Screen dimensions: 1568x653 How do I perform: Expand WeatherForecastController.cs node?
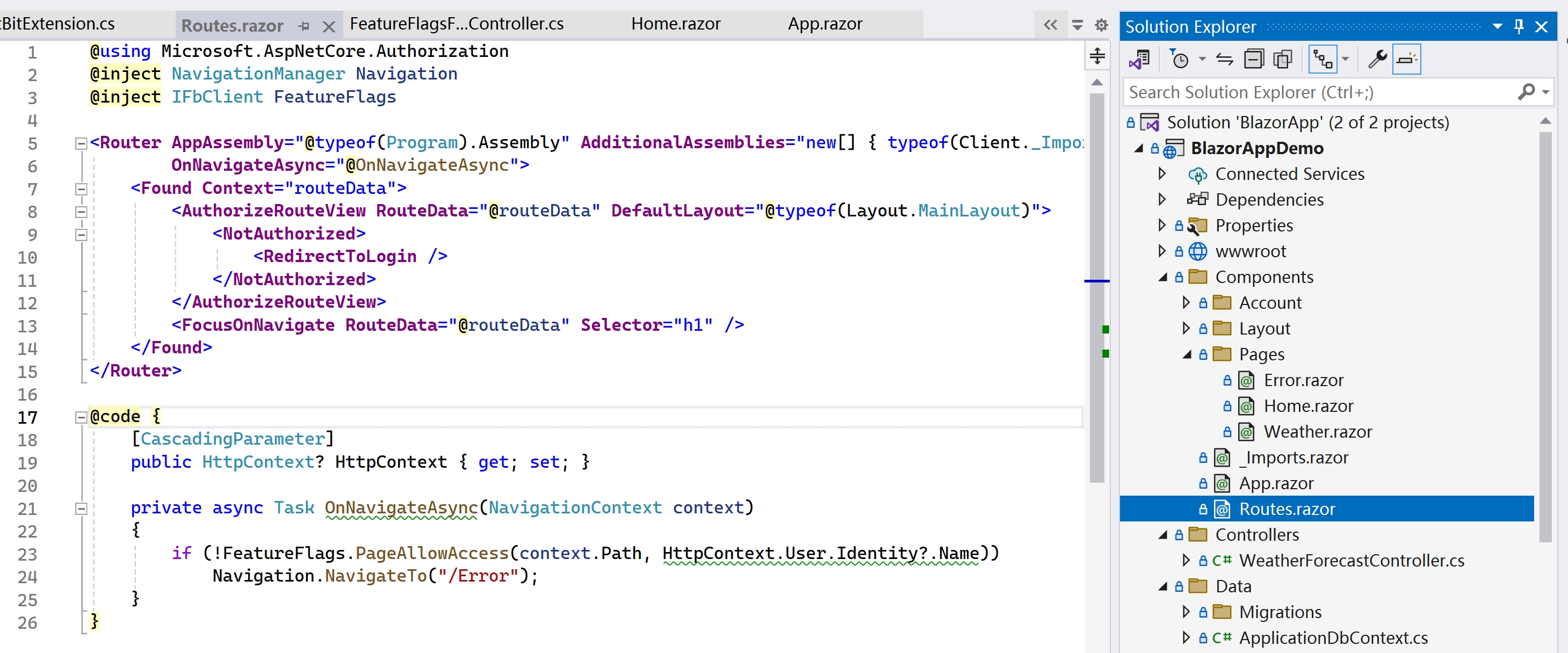point(1186,561)
